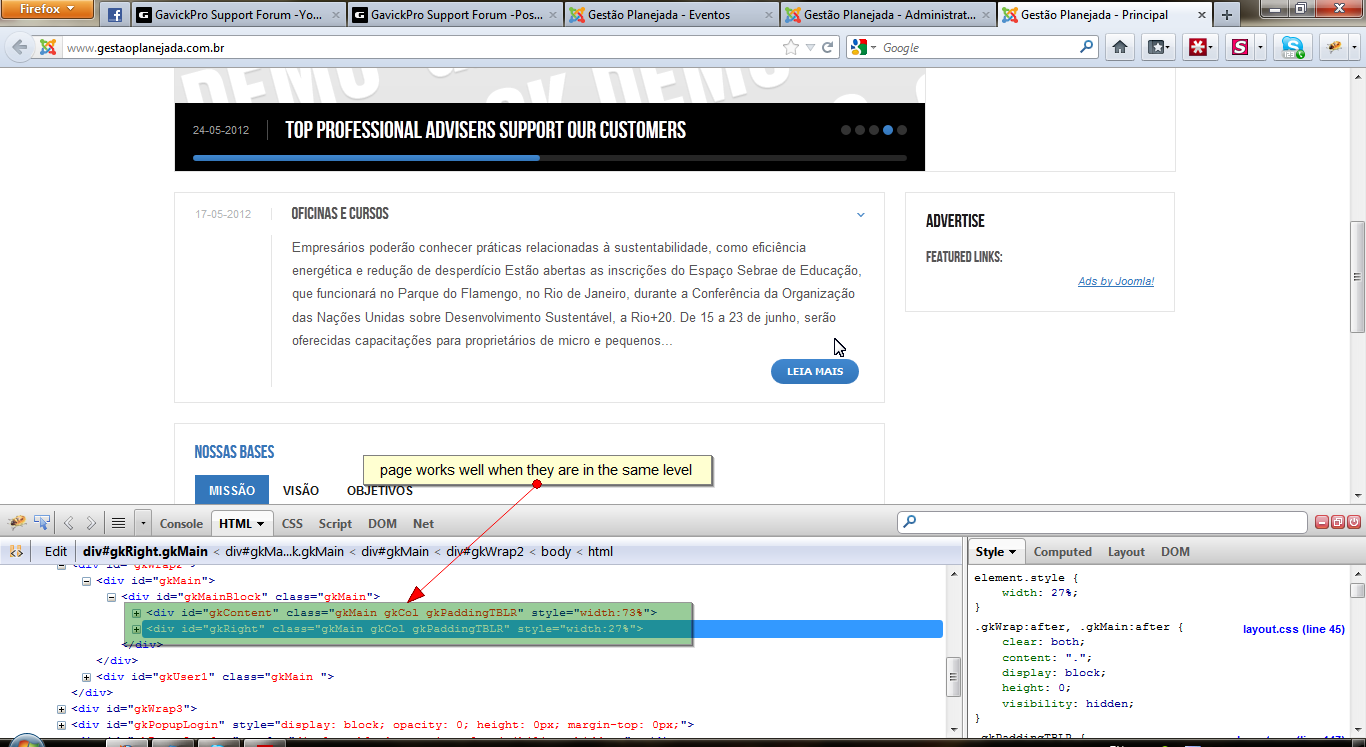Reload the page with the refresh icon
Viewport: 1366px width, 747px height.
tap(828, 47)
